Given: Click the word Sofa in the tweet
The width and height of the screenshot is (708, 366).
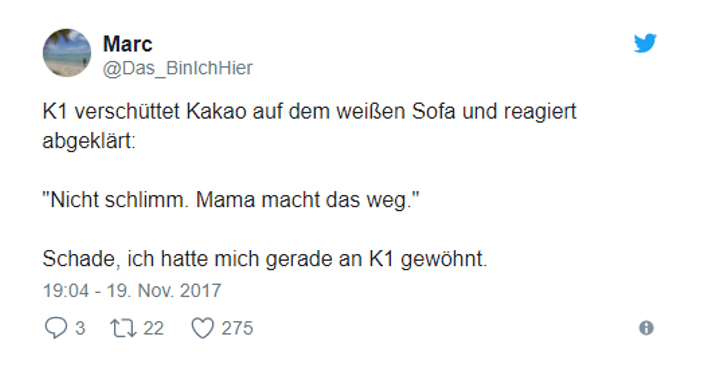Looking at the screenshot, I should [433, 111].
